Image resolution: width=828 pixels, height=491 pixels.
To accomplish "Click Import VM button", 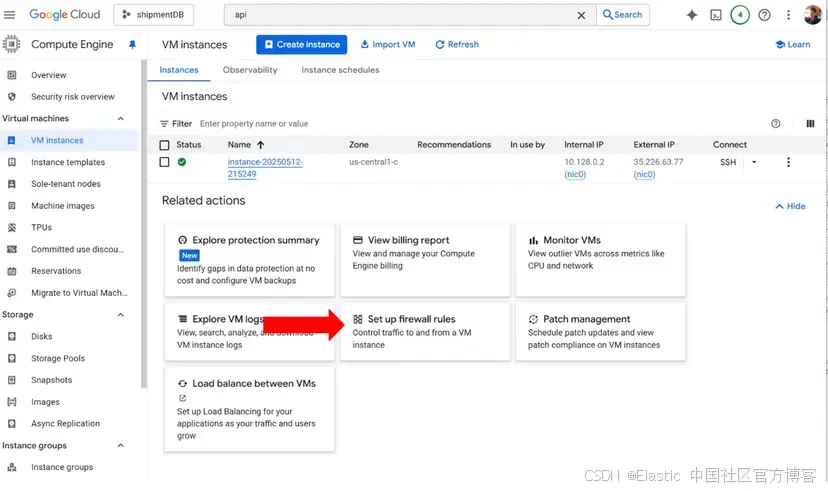I will pyautogui.click(x=388, y=44).
